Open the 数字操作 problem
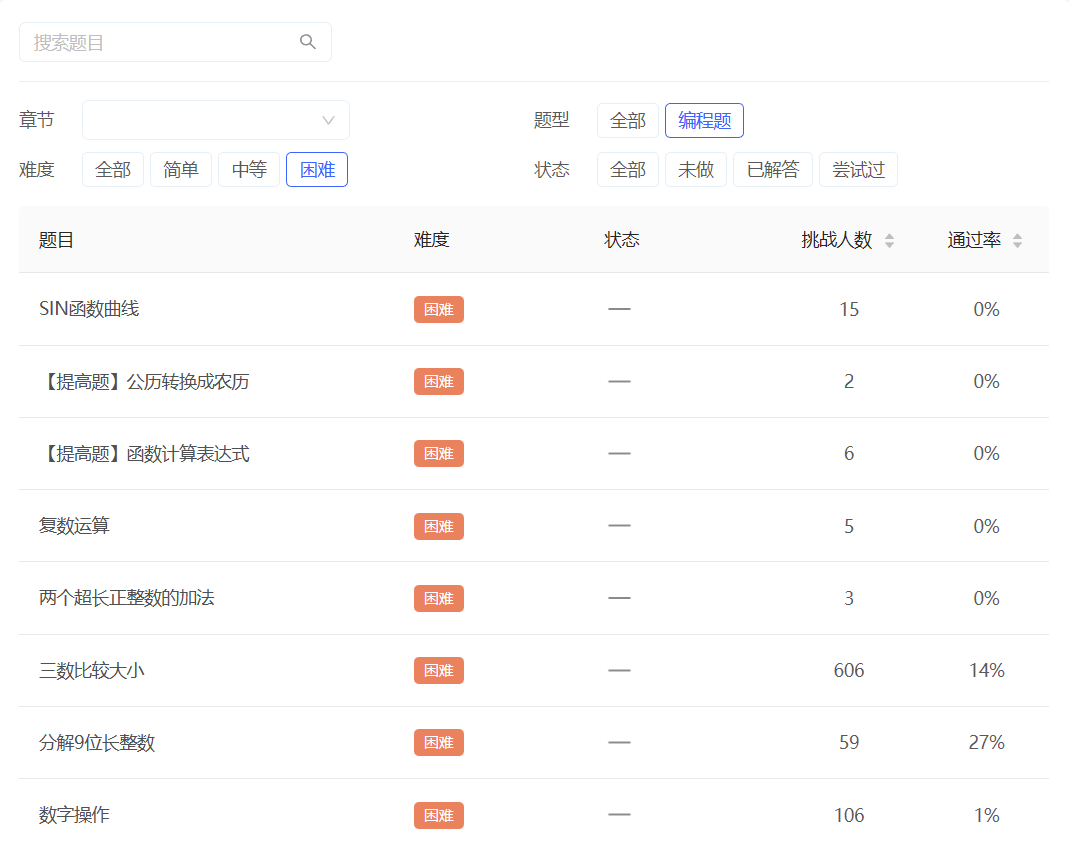 [x=74, y=815]
